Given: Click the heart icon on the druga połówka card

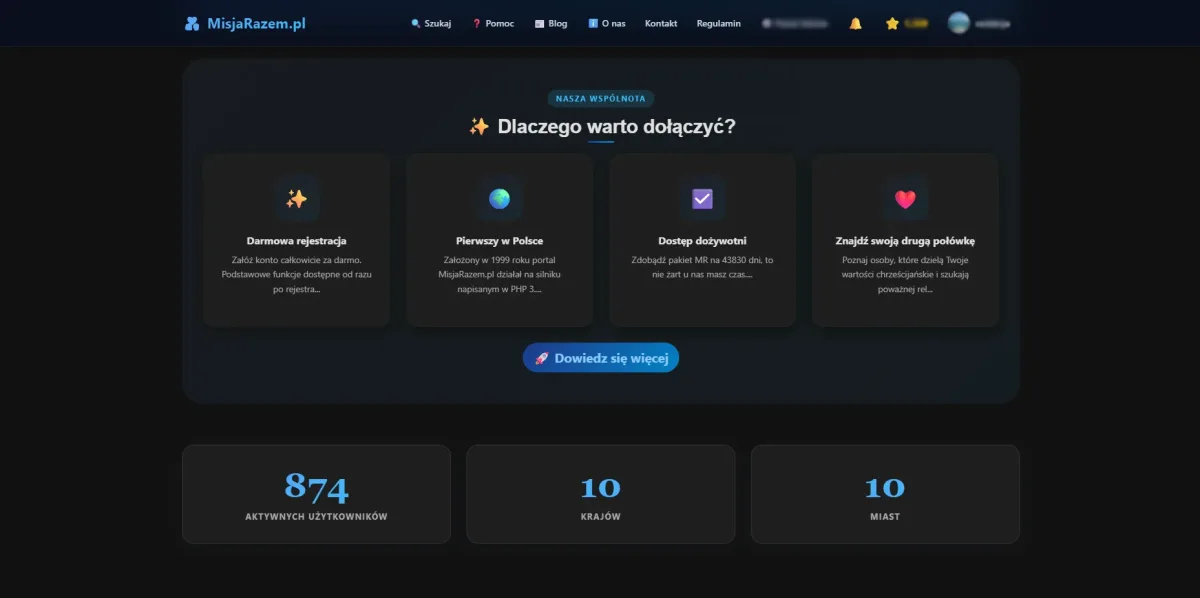Looking at the screenshot, I should click(905, 199).
